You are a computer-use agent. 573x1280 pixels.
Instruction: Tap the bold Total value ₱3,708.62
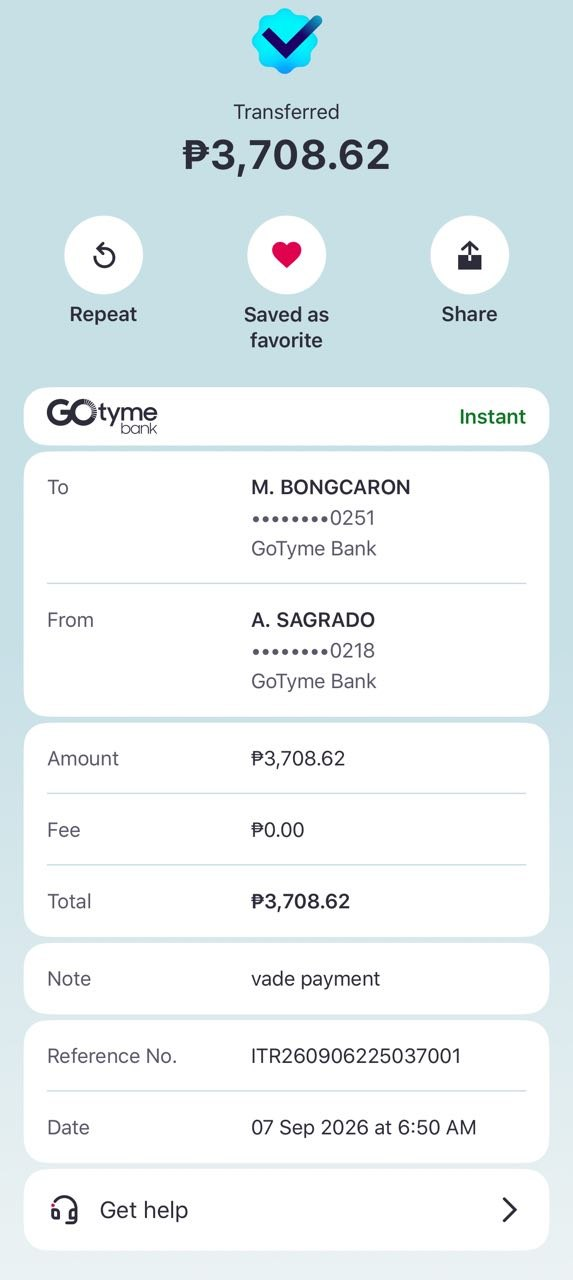tap(301, 901)
